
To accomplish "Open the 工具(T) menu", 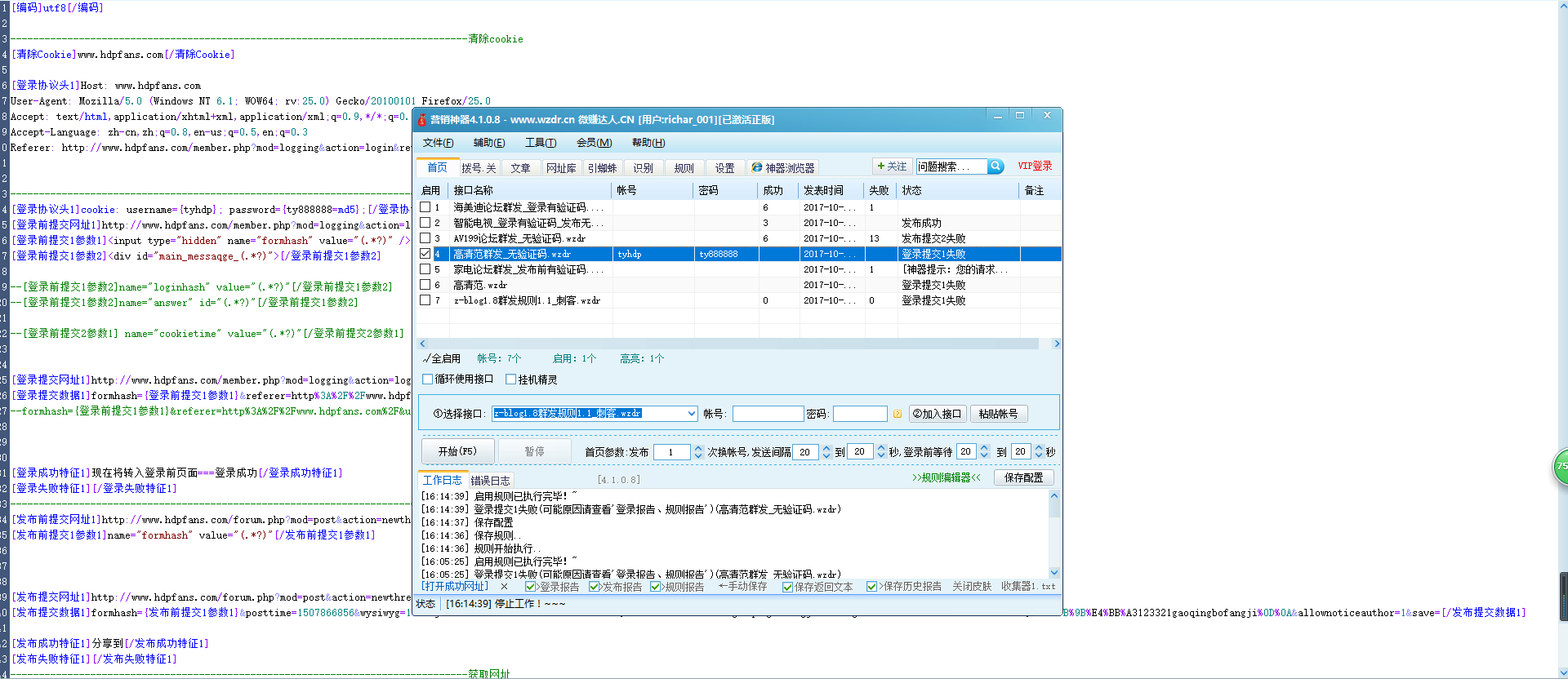I will [540, 143].
